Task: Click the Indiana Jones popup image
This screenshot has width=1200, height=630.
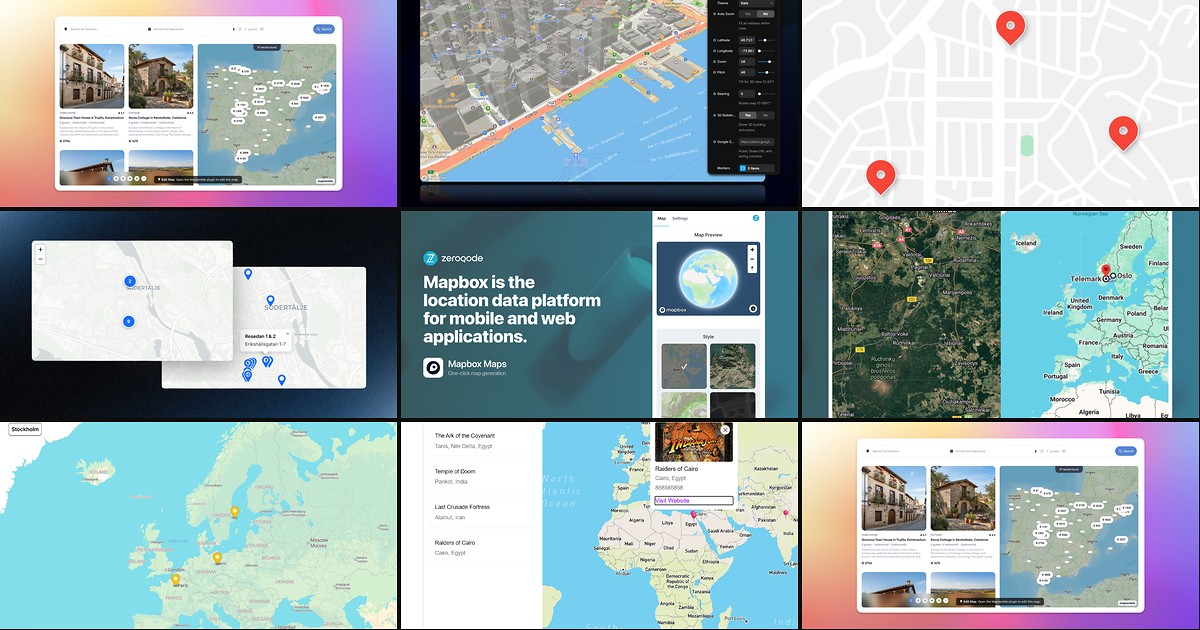Action: [694, 441]
